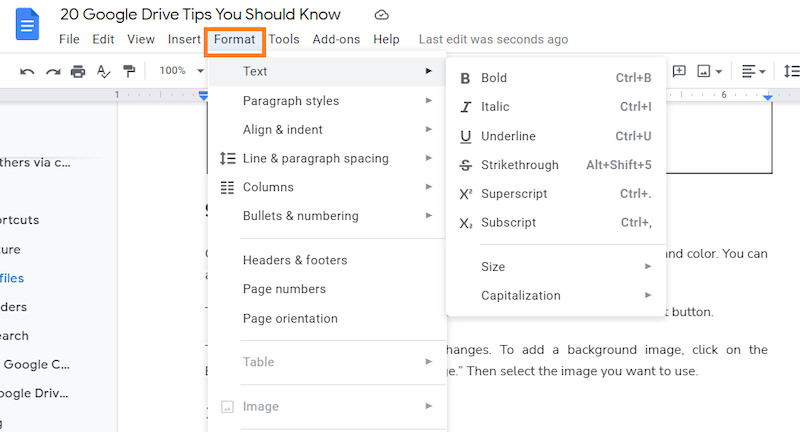
Task: Open the Text submenu item
Action: [327, 71]
